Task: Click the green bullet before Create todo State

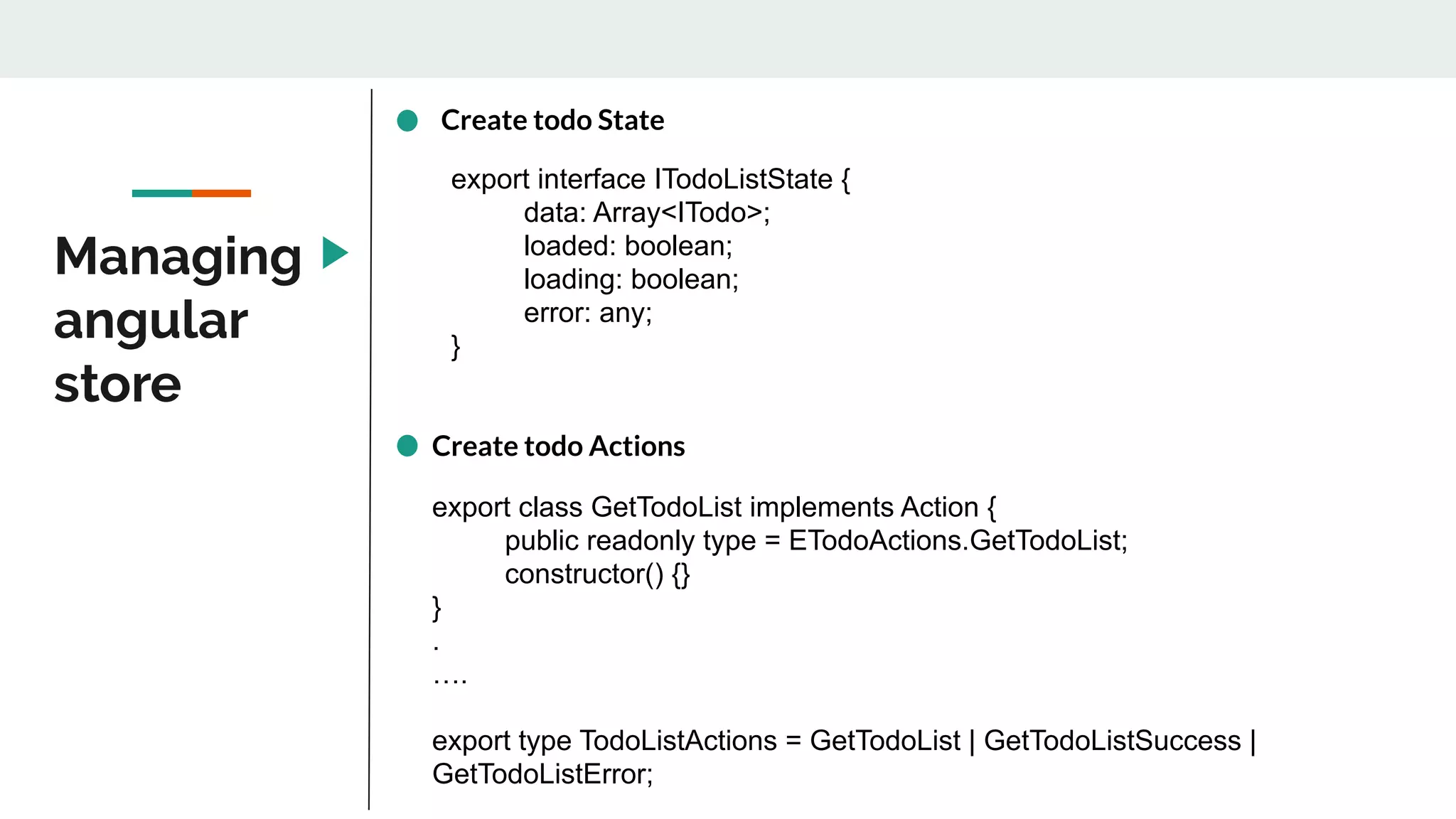Action: (407, 121)
